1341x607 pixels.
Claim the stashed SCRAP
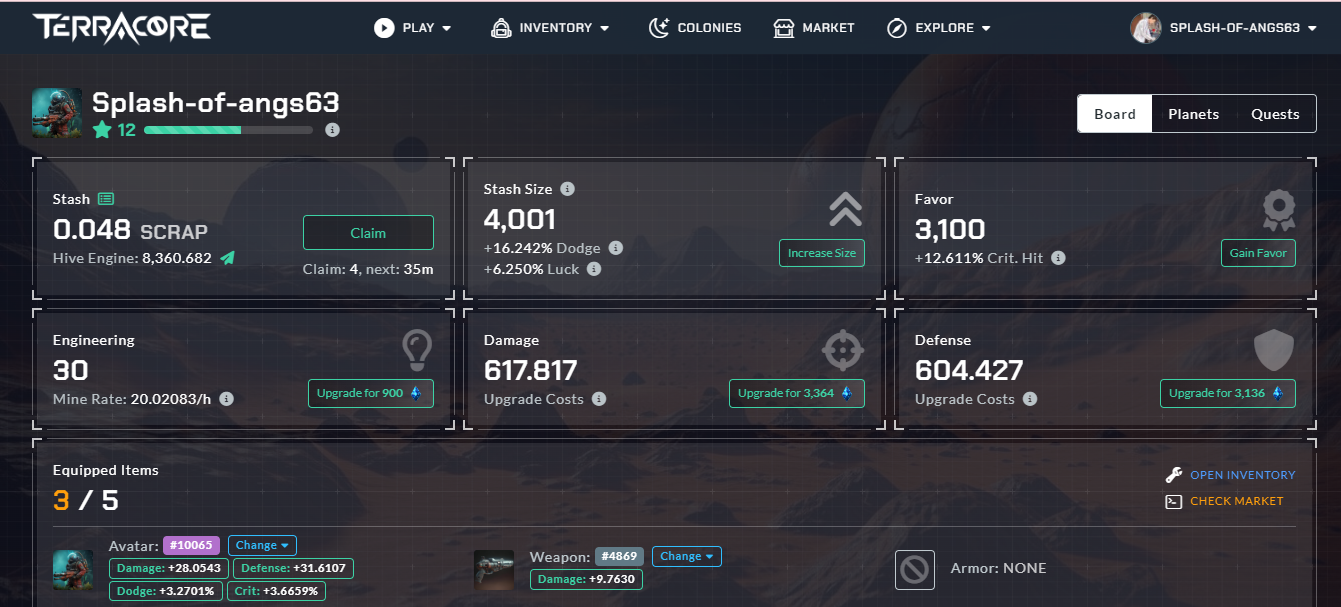point(368,233)
